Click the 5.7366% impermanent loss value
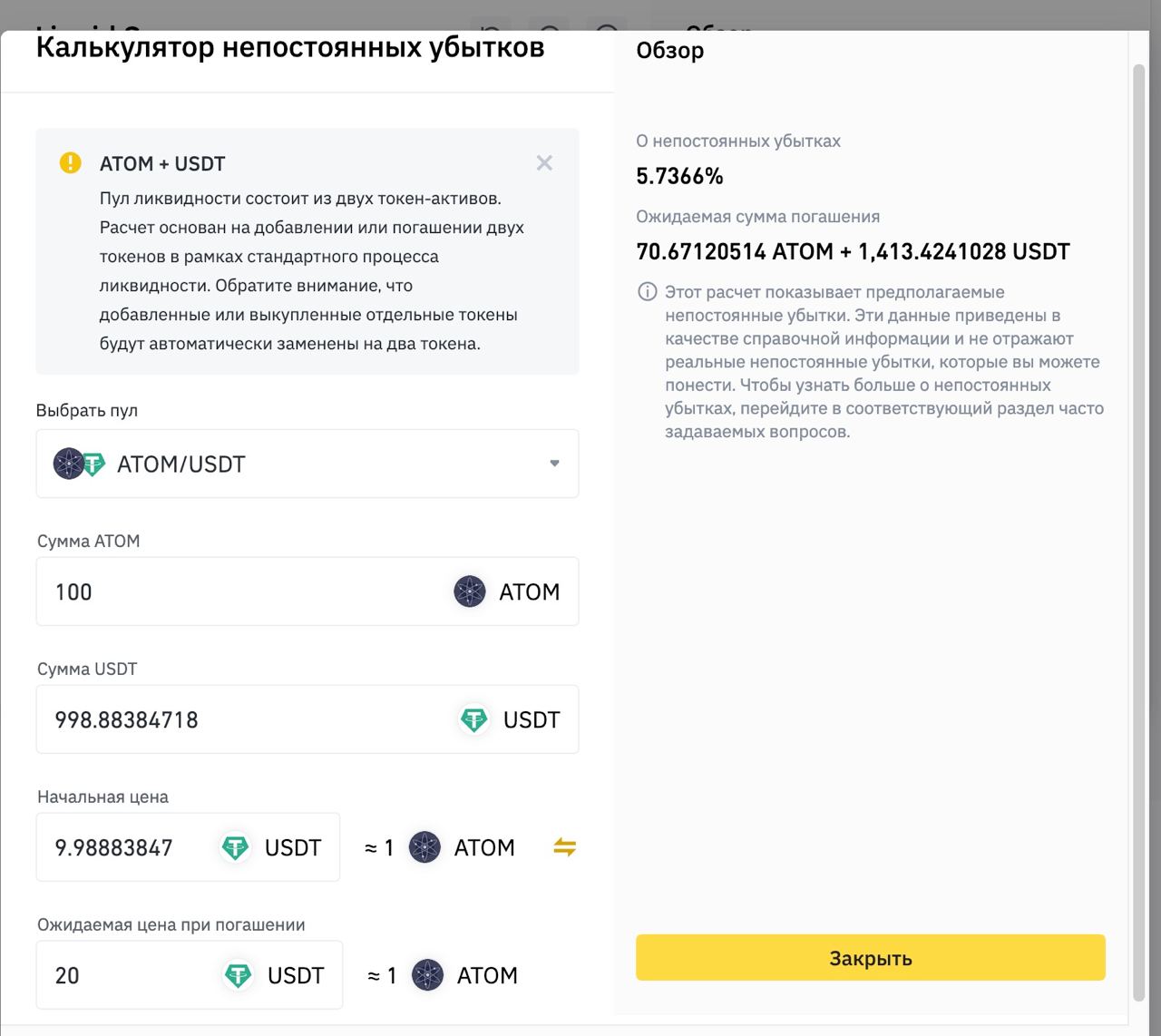Screen dimensions: 1161x1036 pos(679,176)
